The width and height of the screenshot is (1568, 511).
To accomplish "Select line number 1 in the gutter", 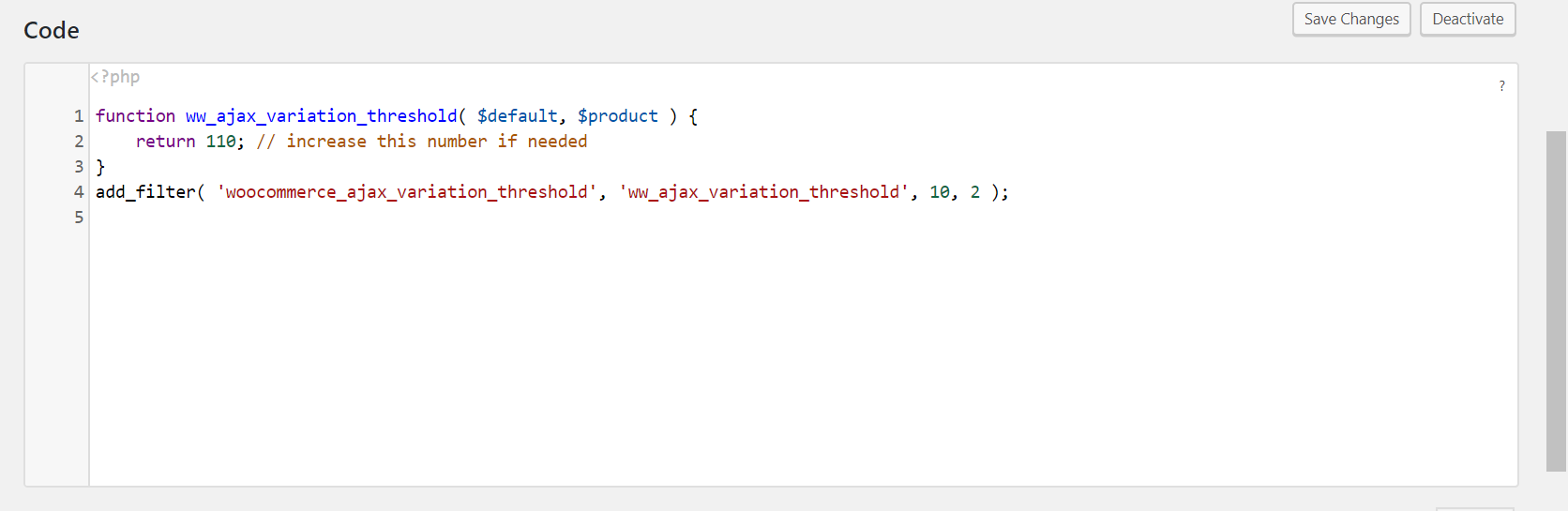I will point(79,116).
